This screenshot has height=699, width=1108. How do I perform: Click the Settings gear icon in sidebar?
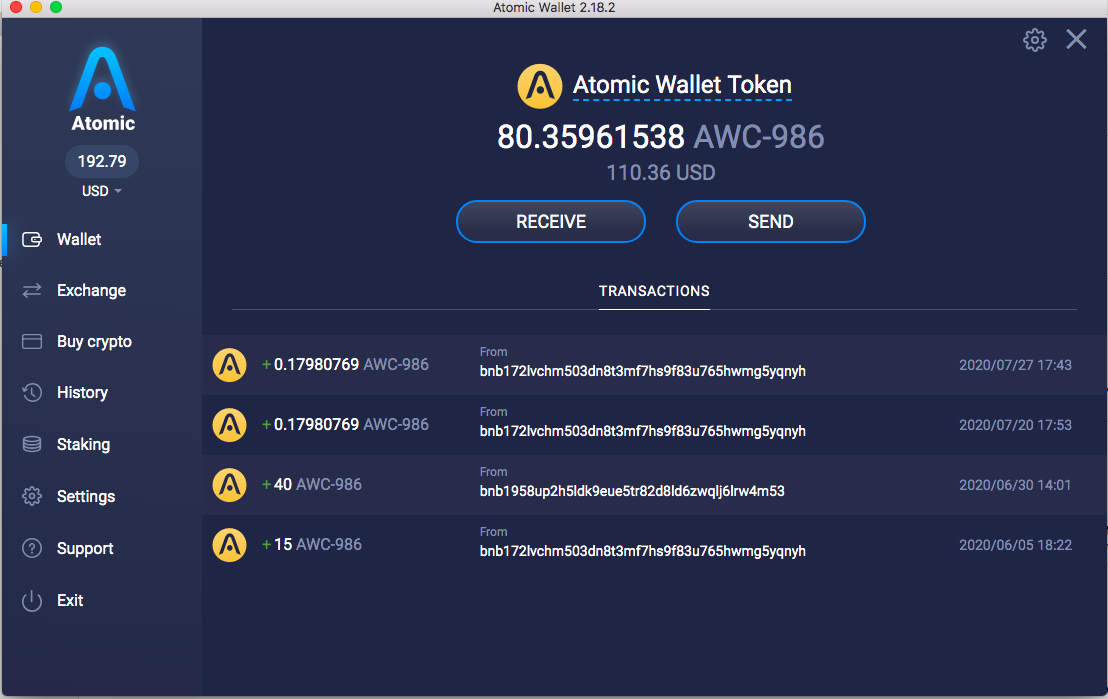tap(32, 496)
